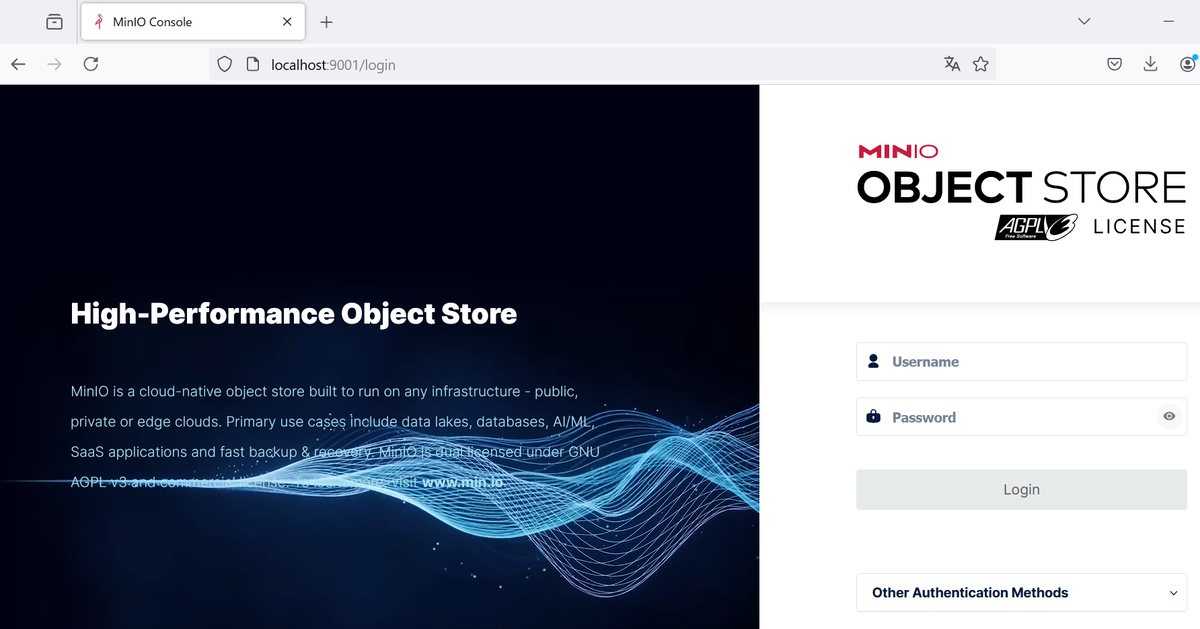Open a new browser tab

click(x=326, y=21)
